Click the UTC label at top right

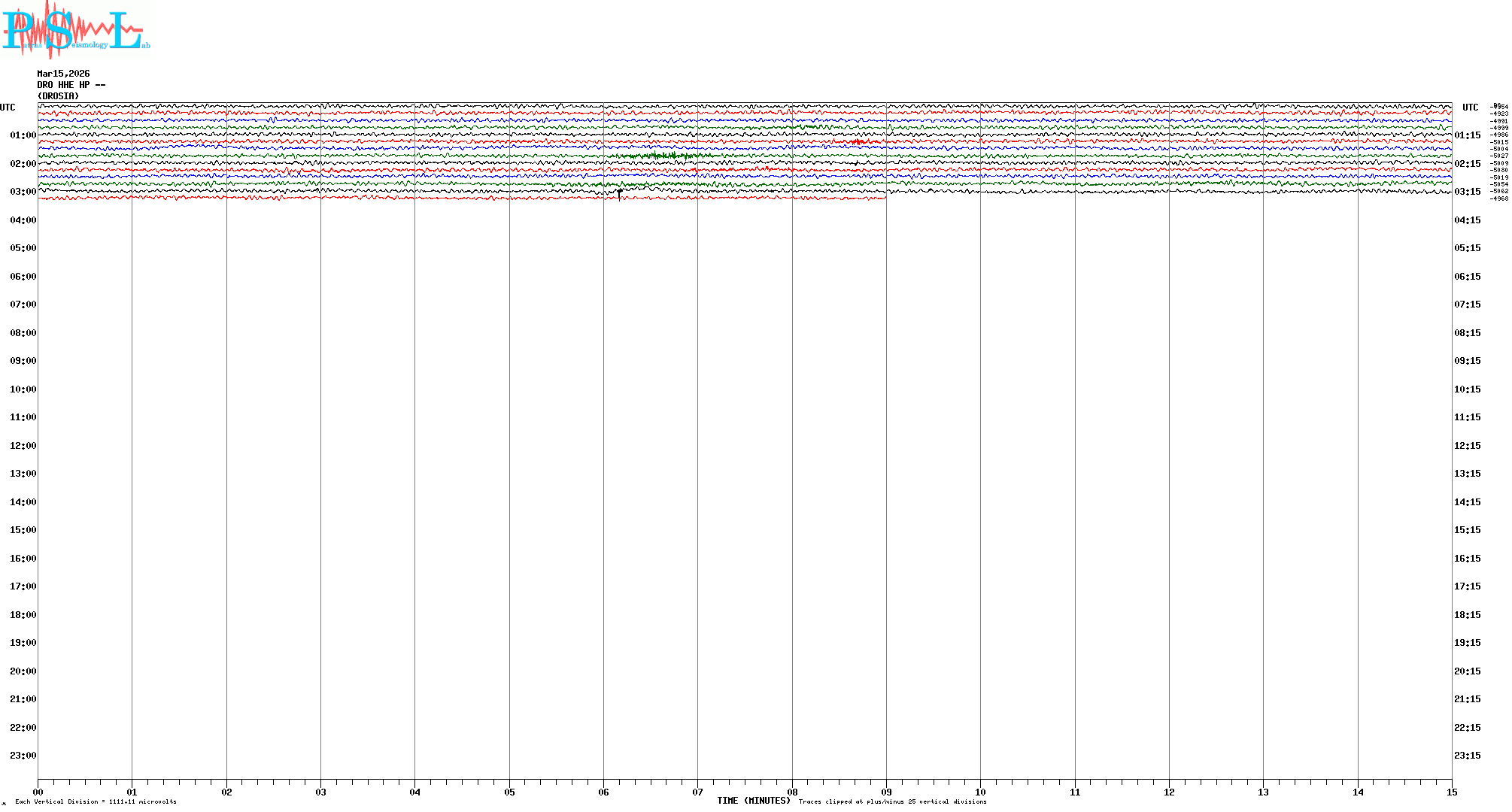(1470, 108)
